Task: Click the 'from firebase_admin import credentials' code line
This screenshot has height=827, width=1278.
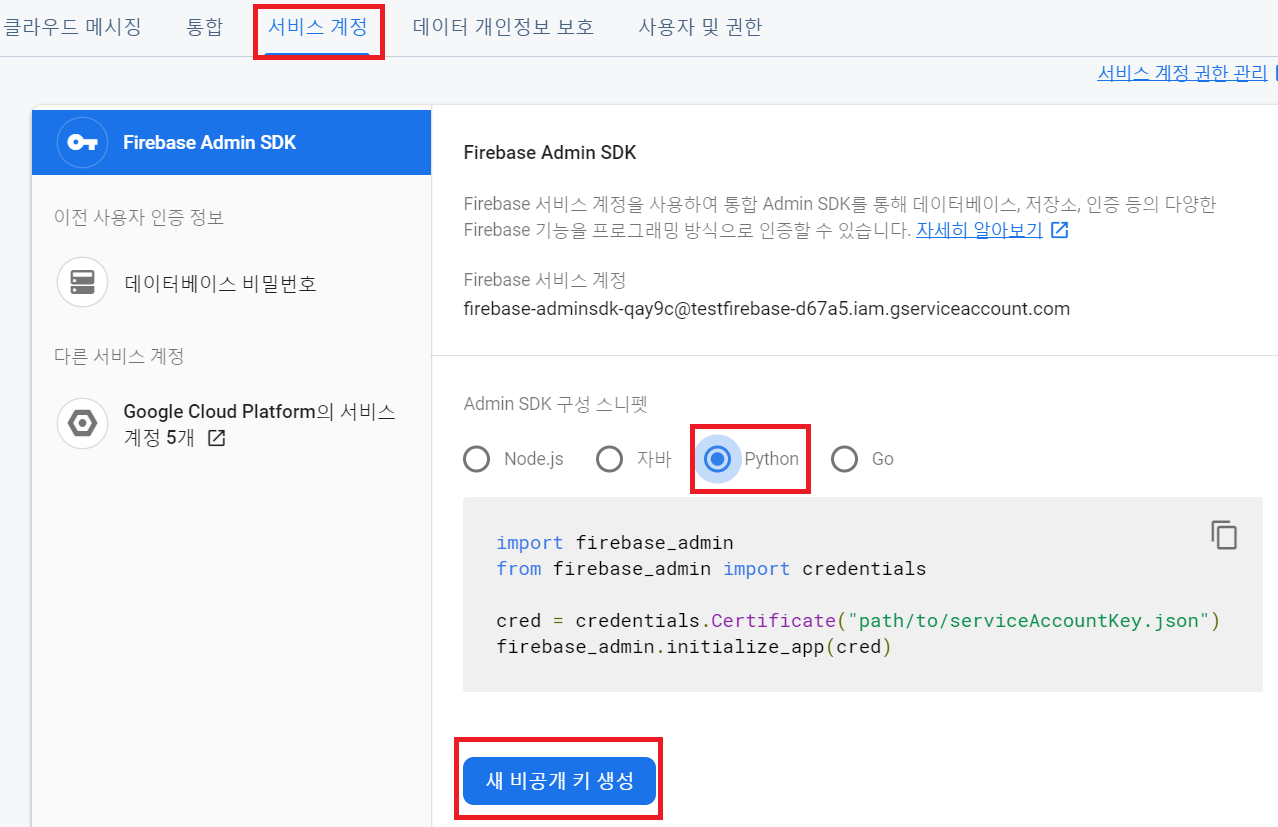Action: coord(711,569)
